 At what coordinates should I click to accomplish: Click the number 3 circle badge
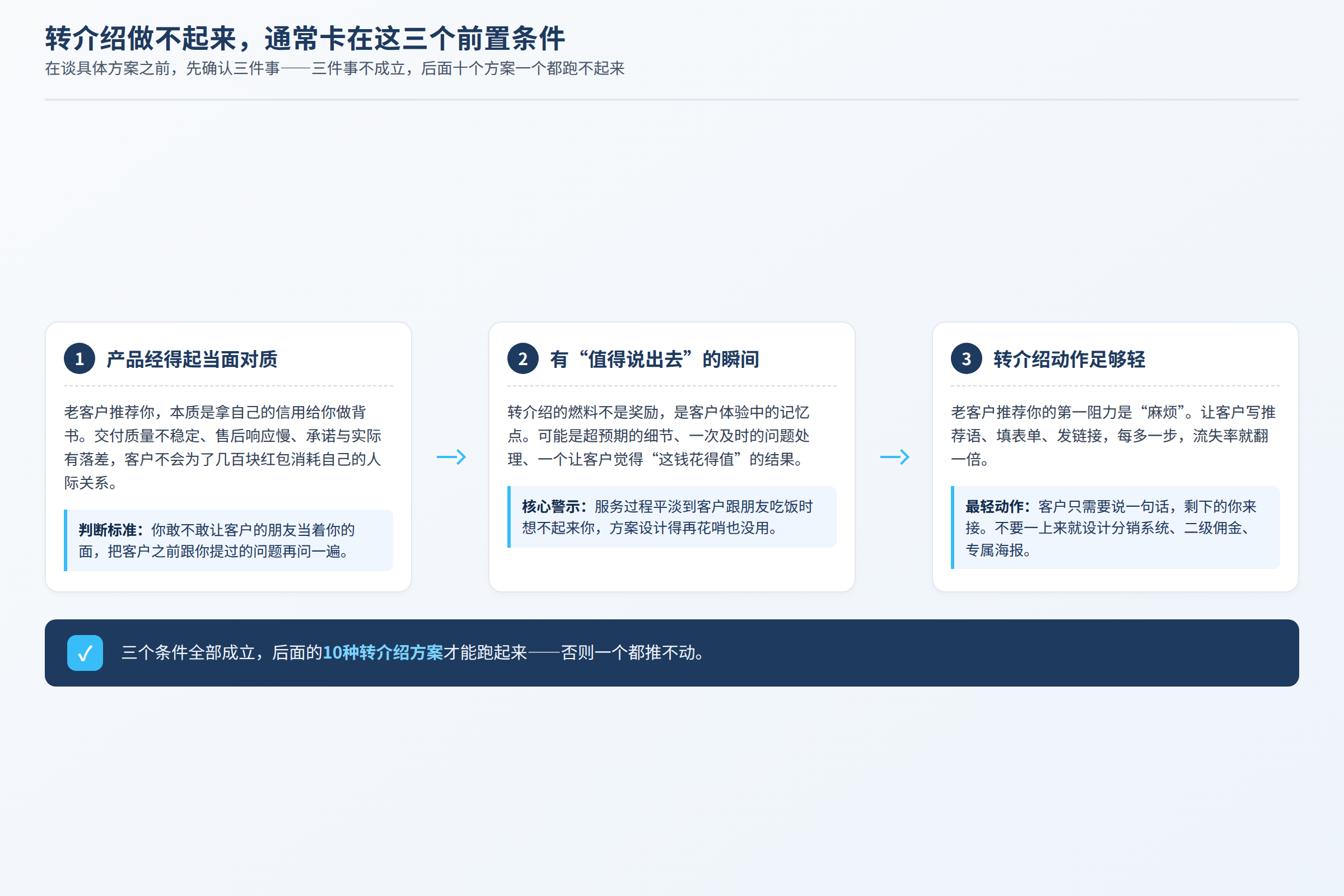click(x=967, y=359)
